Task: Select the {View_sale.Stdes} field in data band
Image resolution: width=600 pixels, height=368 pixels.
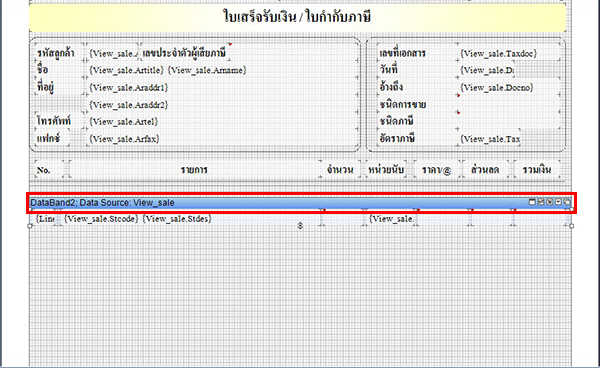Action: pos(177,218)
